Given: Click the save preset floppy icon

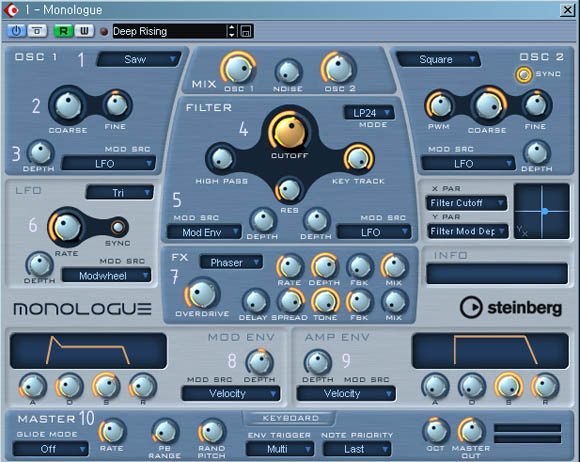Looking at the screenshot, I should (246, 31).
